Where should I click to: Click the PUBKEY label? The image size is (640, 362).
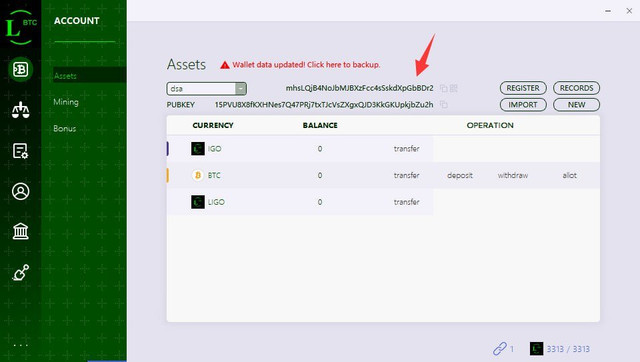[x=180, y=105]
